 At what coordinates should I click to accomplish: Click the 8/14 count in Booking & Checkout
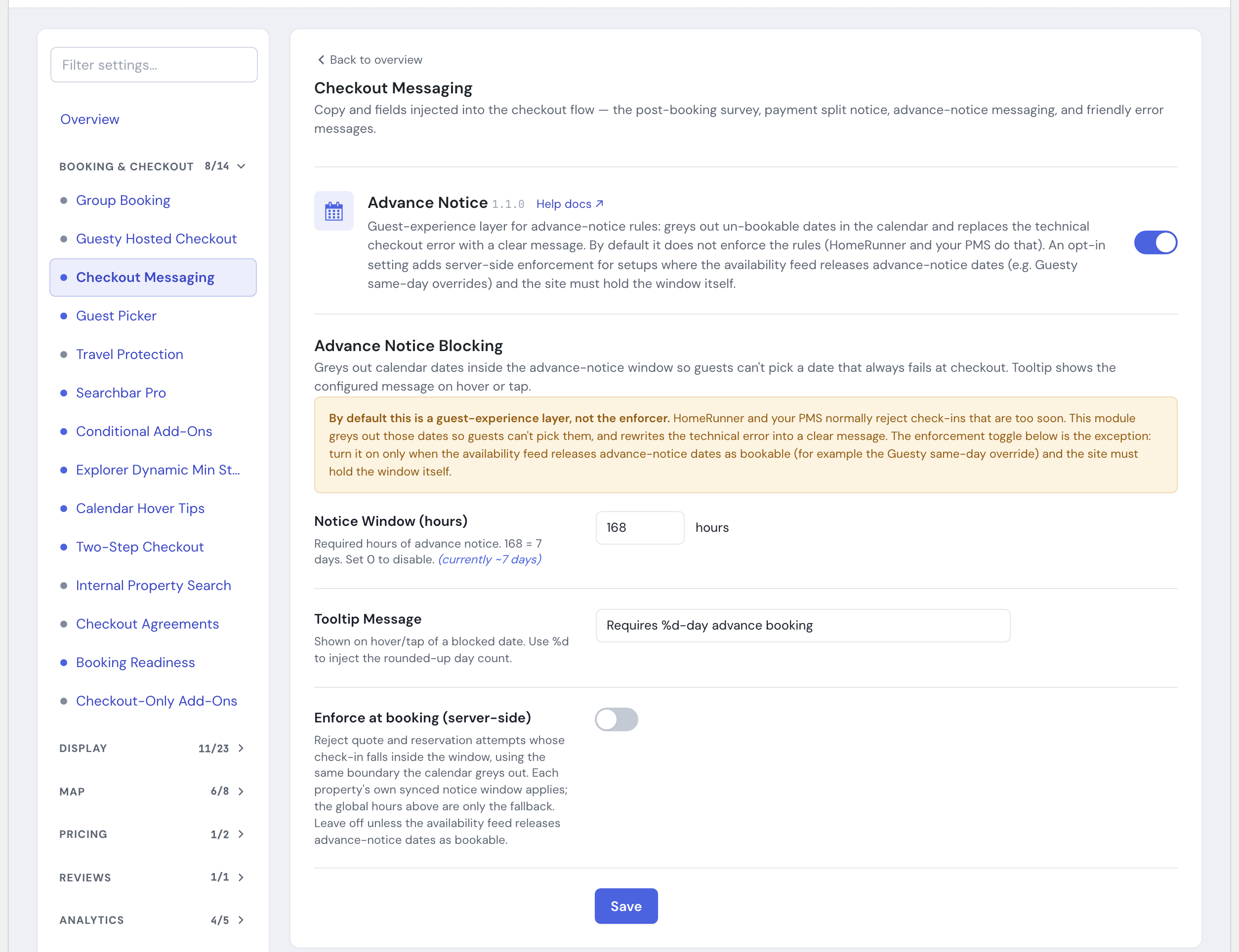(x=216, y=166)
